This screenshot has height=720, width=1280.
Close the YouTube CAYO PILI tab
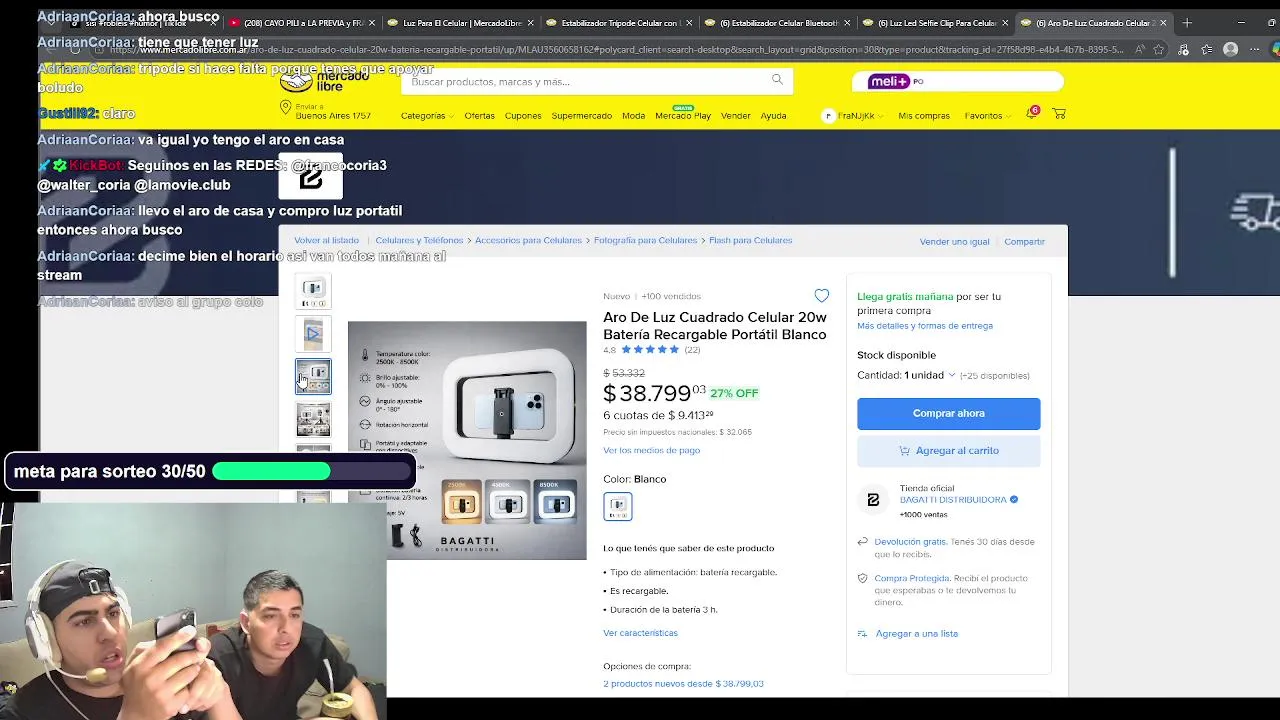click(x=372, y=23)
